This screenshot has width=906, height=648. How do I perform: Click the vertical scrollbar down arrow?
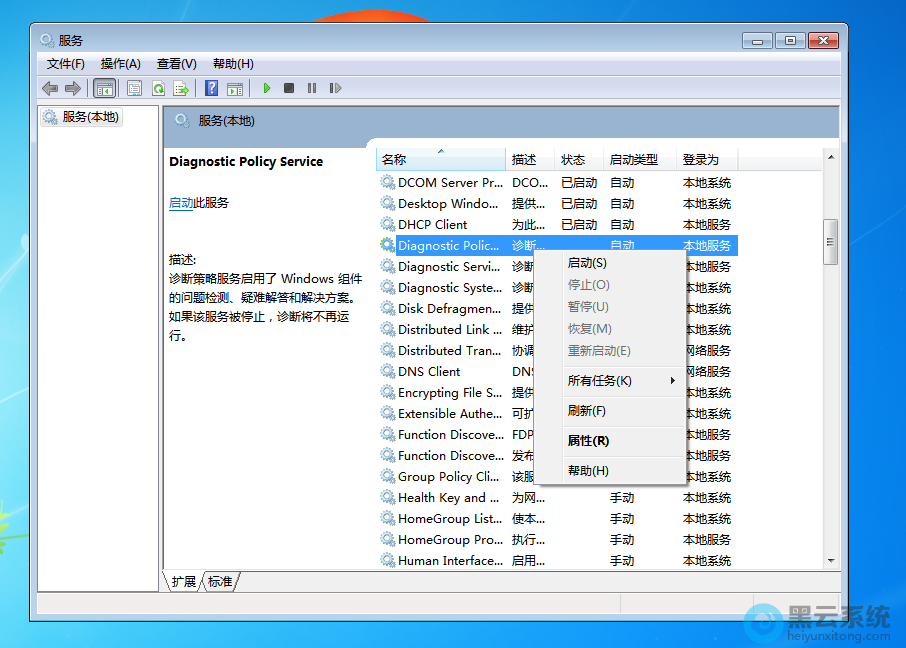coord(830,561)
